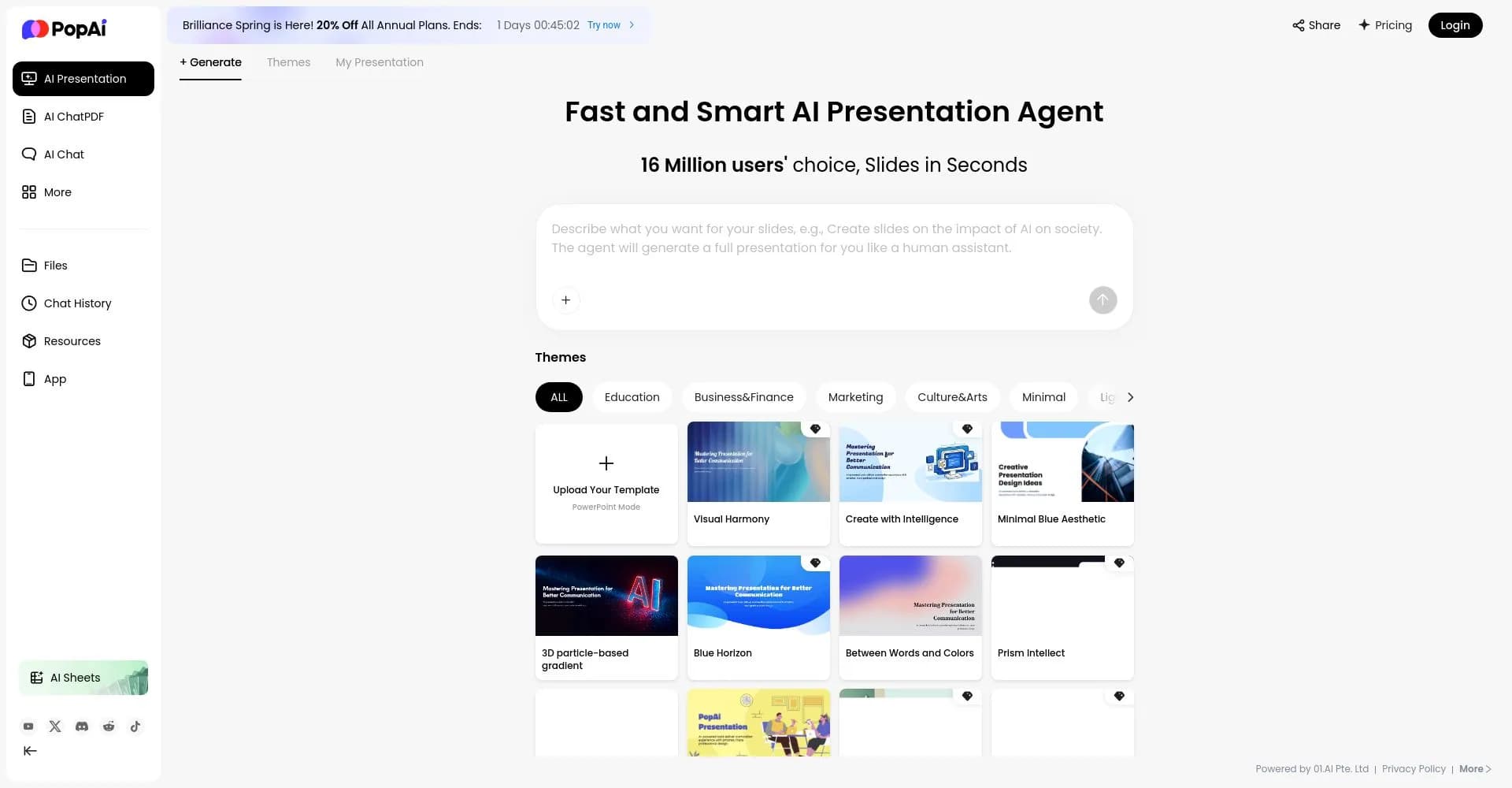The height and width of the screenshot is (788, 1512).
Task: Open the TikTok icon link
Action: (x=135, y=727)
